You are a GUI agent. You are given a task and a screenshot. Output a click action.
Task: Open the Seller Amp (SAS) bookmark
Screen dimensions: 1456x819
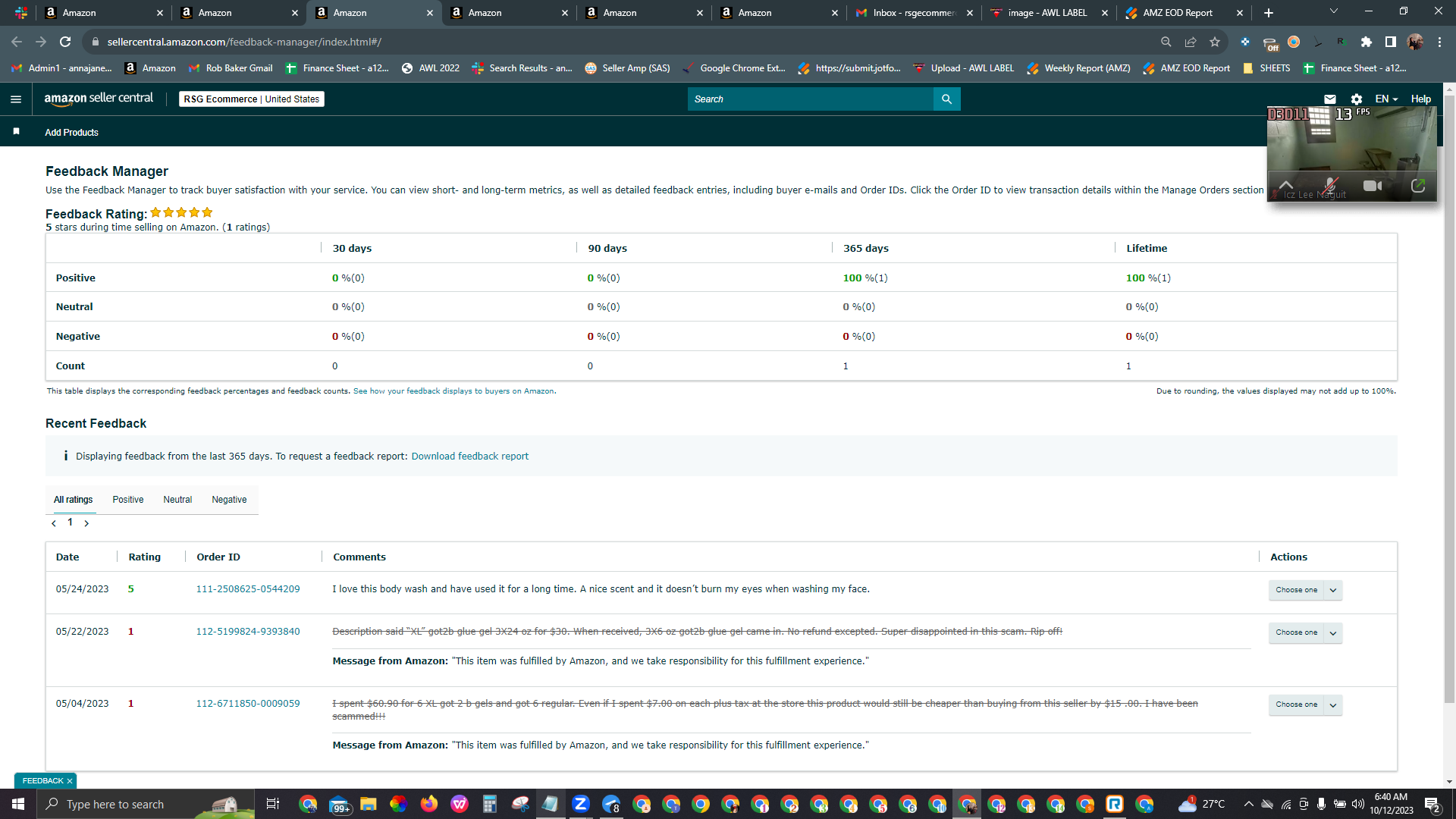[628, 68]
